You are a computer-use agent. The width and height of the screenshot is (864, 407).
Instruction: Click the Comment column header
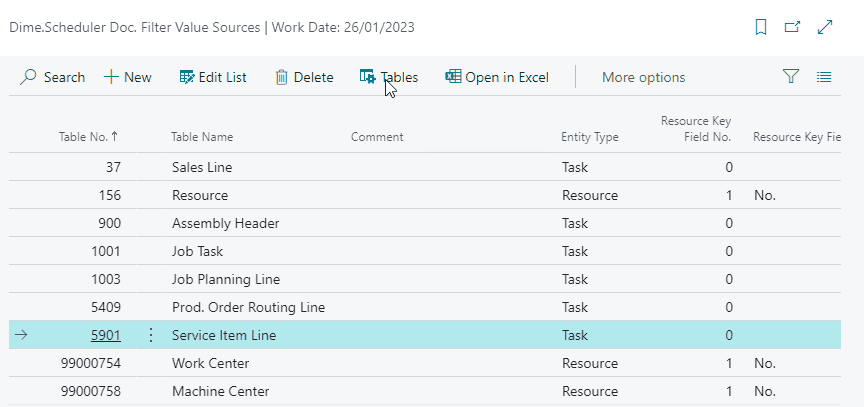(x=377, y=137)
